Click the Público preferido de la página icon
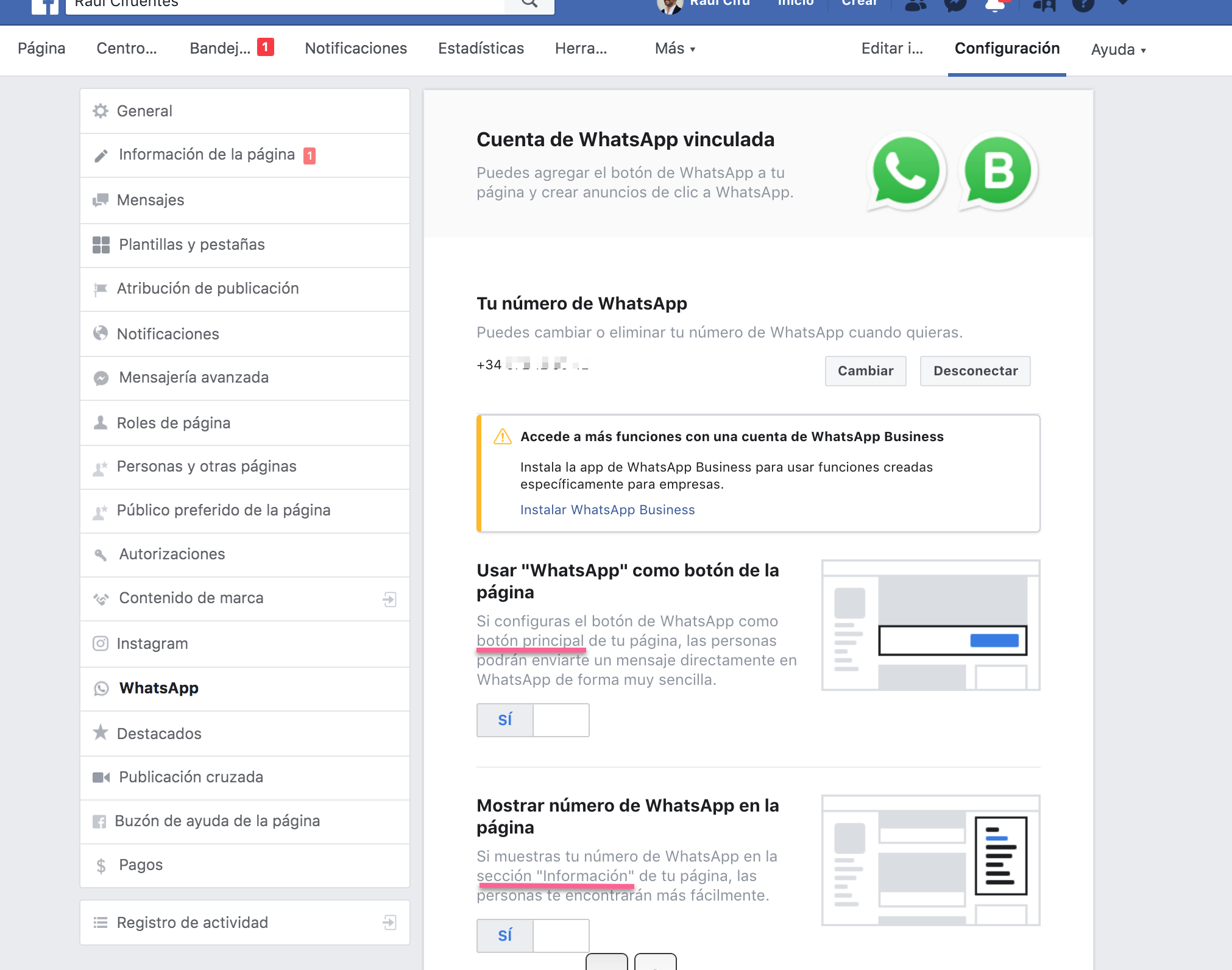Screen dimensions: 1232x970 [101, 511]
